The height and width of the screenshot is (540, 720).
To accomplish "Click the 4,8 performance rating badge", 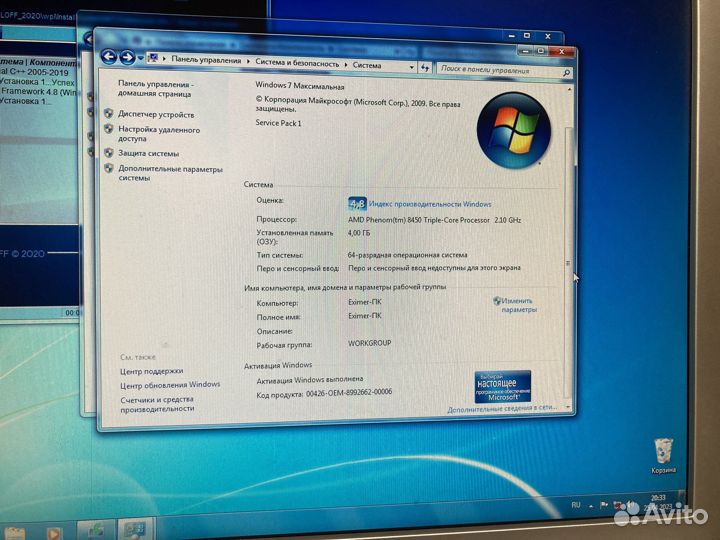I will click(357, 203).
